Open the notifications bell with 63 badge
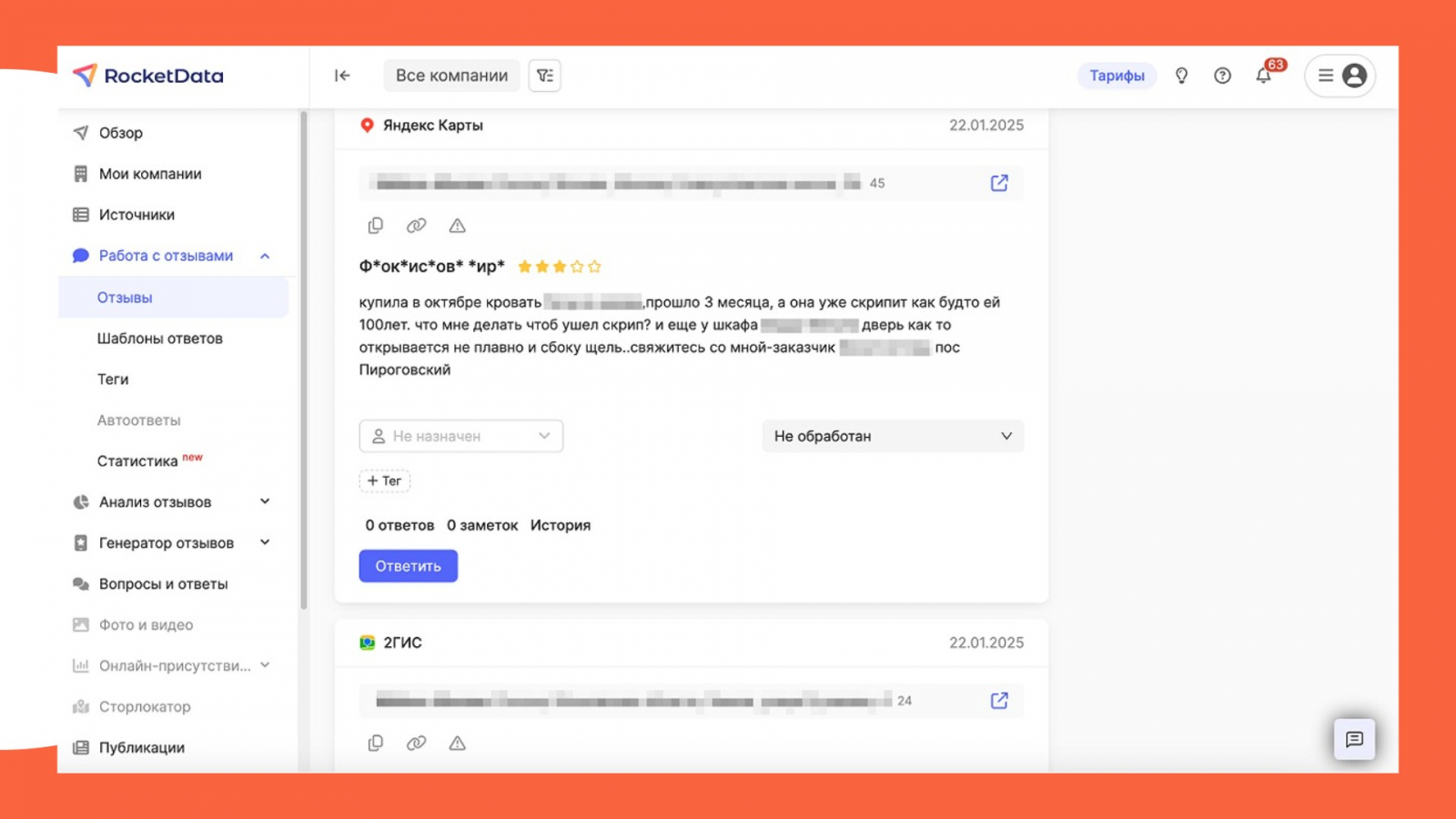1456x819 pixels. tap(1264, 76)
